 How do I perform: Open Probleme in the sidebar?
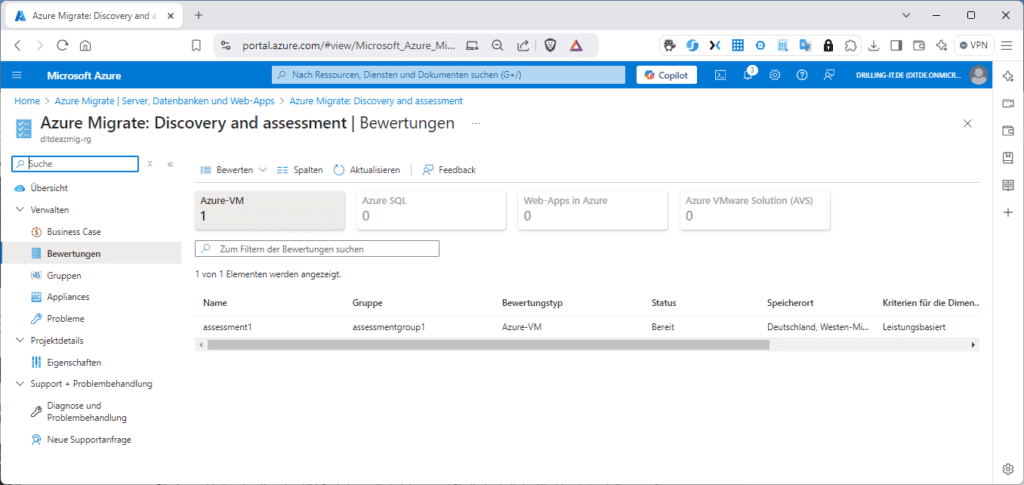[65, 319]
